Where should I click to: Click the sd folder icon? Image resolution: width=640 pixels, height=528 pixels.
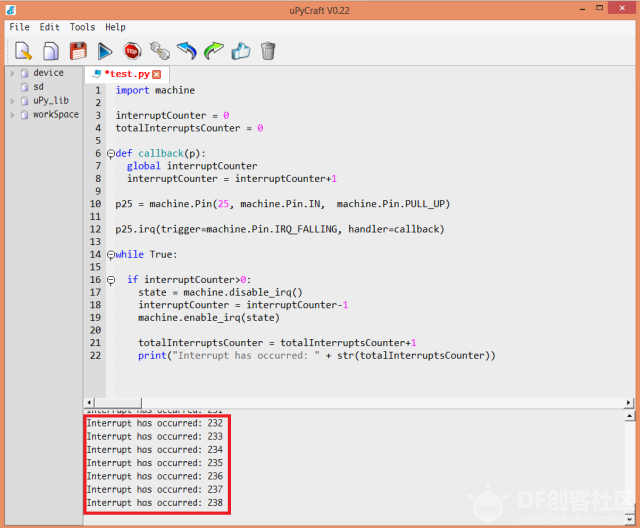tap(25, 87)
